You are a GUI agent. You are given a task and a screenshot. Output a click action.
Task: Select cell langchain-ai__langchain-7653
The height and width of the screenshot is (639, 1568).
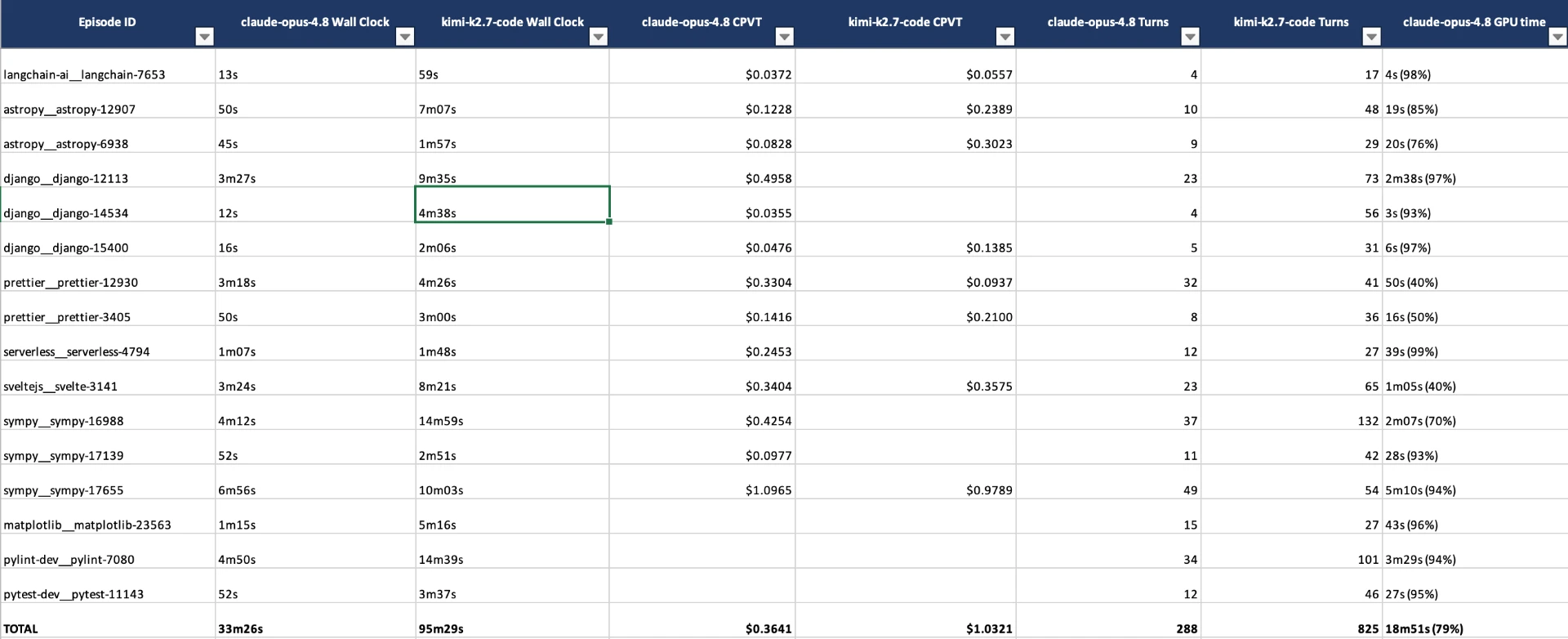coord(108,66)
